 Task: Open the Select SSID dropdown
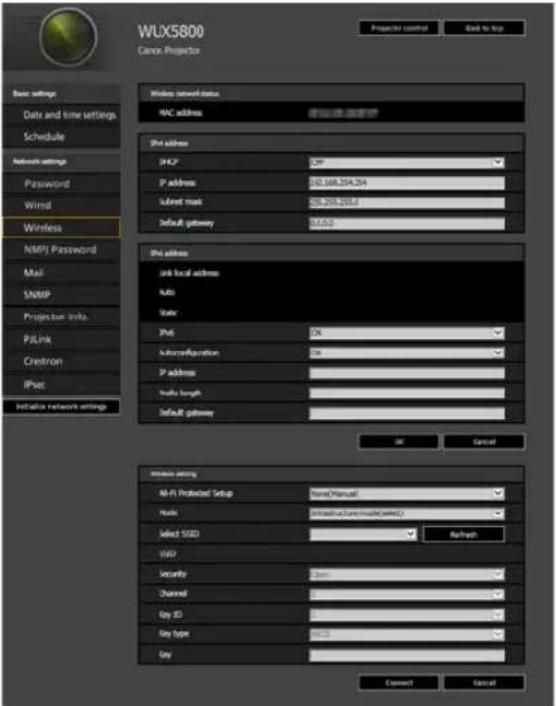pos(363,534)
